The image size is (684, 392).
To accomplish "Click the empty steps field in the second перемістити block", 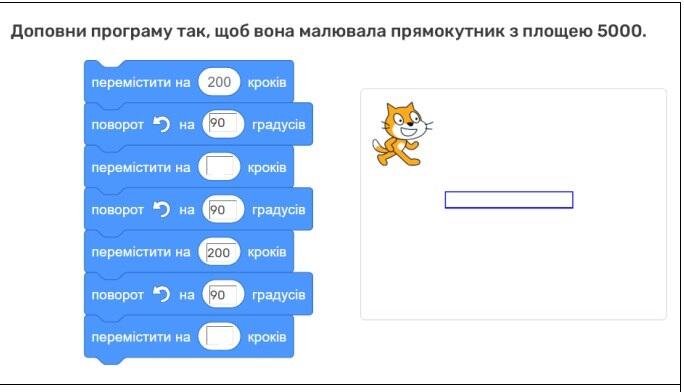I will point(219,167).
